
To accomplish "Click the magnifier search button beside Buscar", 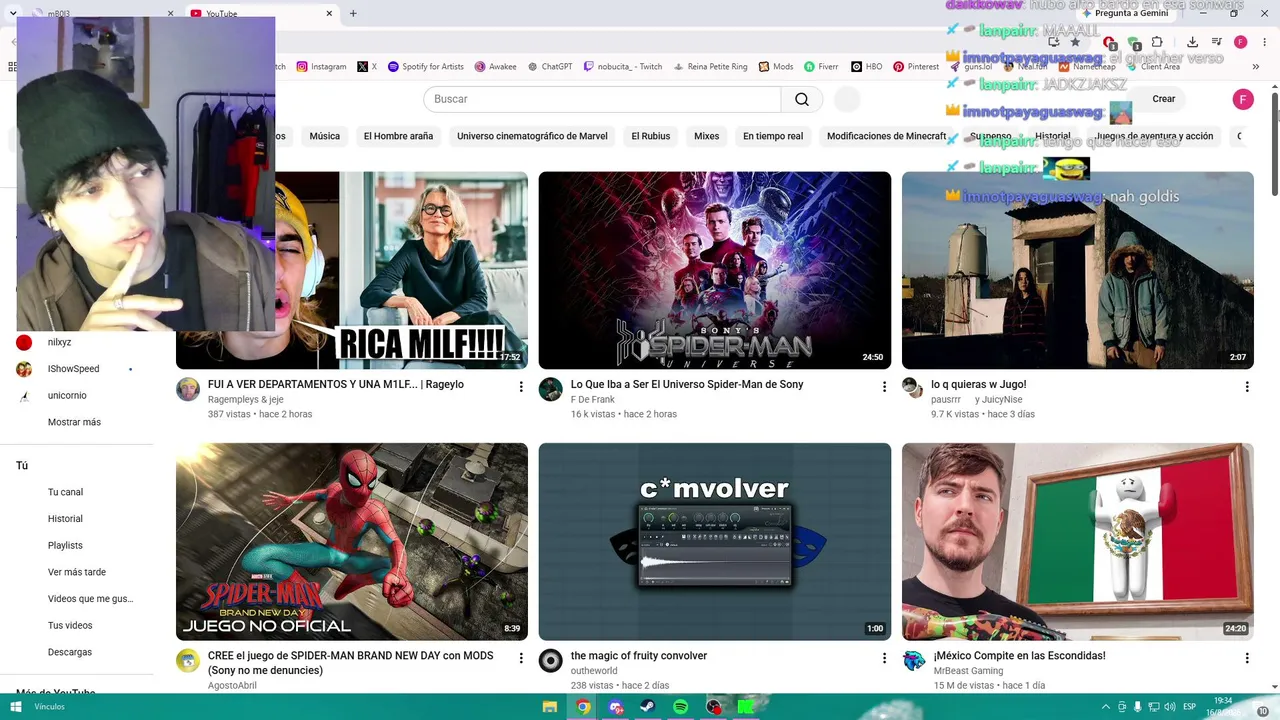I will [x=802, y=99].
